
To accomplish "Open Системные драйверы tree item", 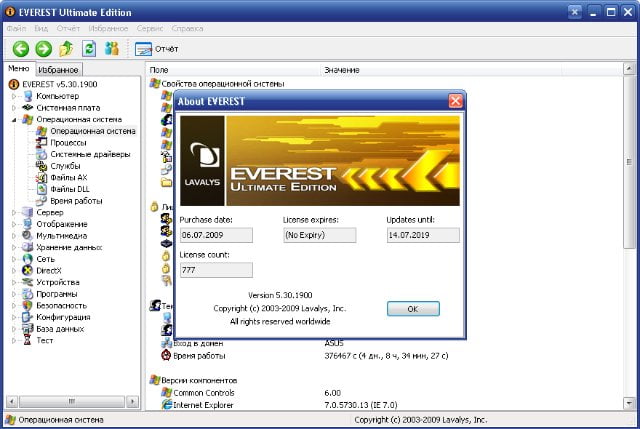I will [88, 154].
